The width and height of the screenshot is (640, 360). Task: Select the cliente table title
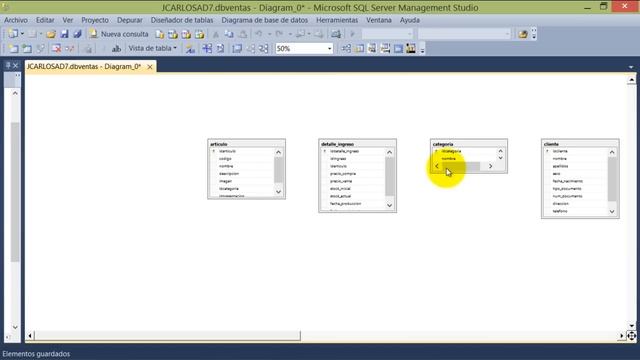click(x=551, y=144)
